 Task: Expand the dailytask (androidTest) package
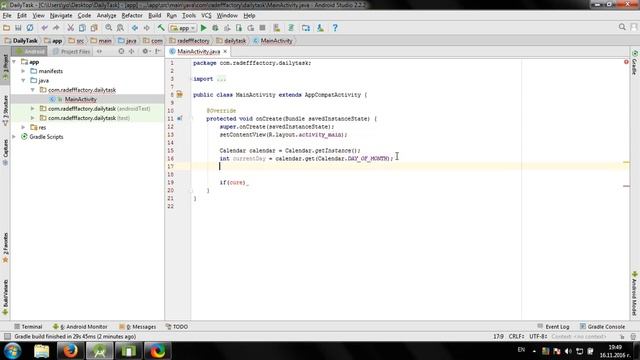(33, 109)
